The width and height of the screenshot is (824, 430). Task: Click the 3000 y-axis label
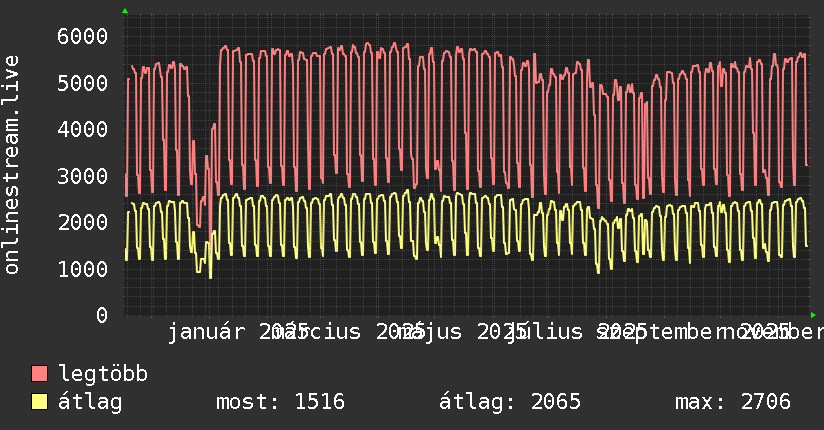click(x=82, y=176)
